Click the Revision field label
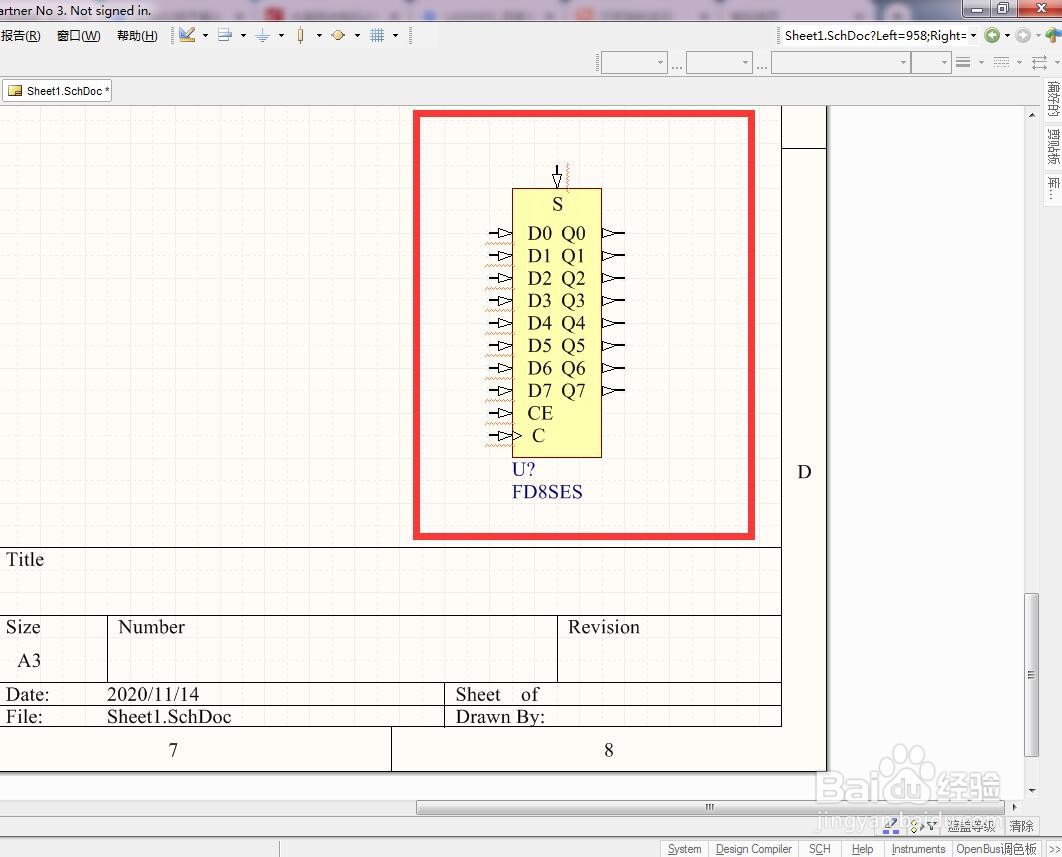This screenshot has height=857, width=1062. pyautogui.click(x=603, y=627)
